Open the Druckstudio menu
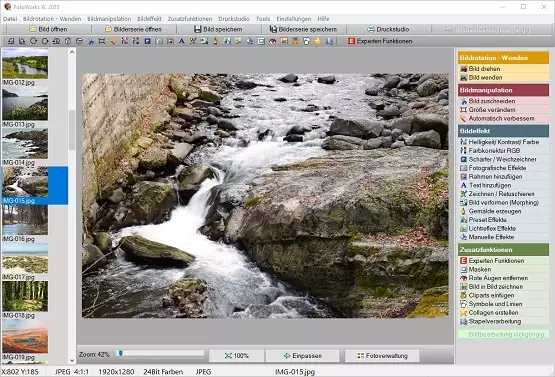555x377 pixels. [x=234, y=19]
